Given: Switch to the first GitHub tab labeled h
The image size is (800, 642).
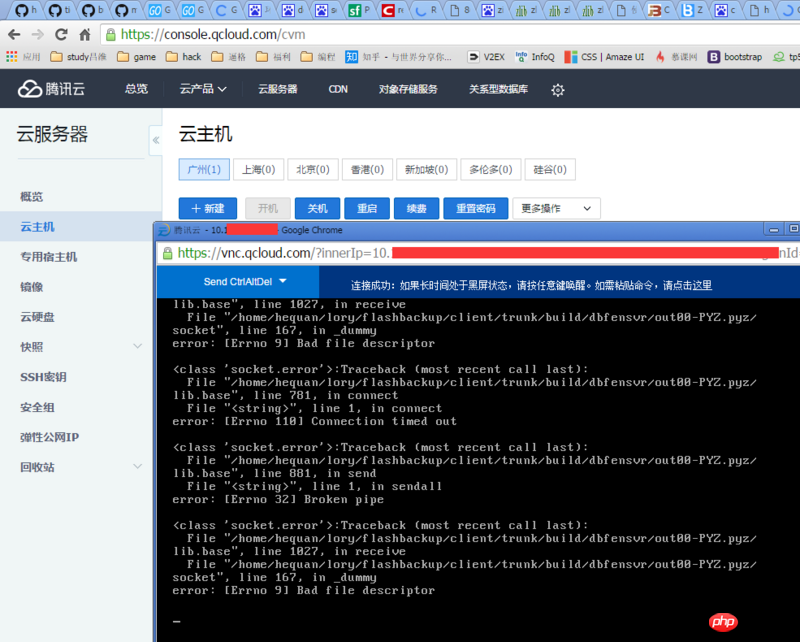Looking at the screenshot, I should pyautogui.click(x=24, y=10).
